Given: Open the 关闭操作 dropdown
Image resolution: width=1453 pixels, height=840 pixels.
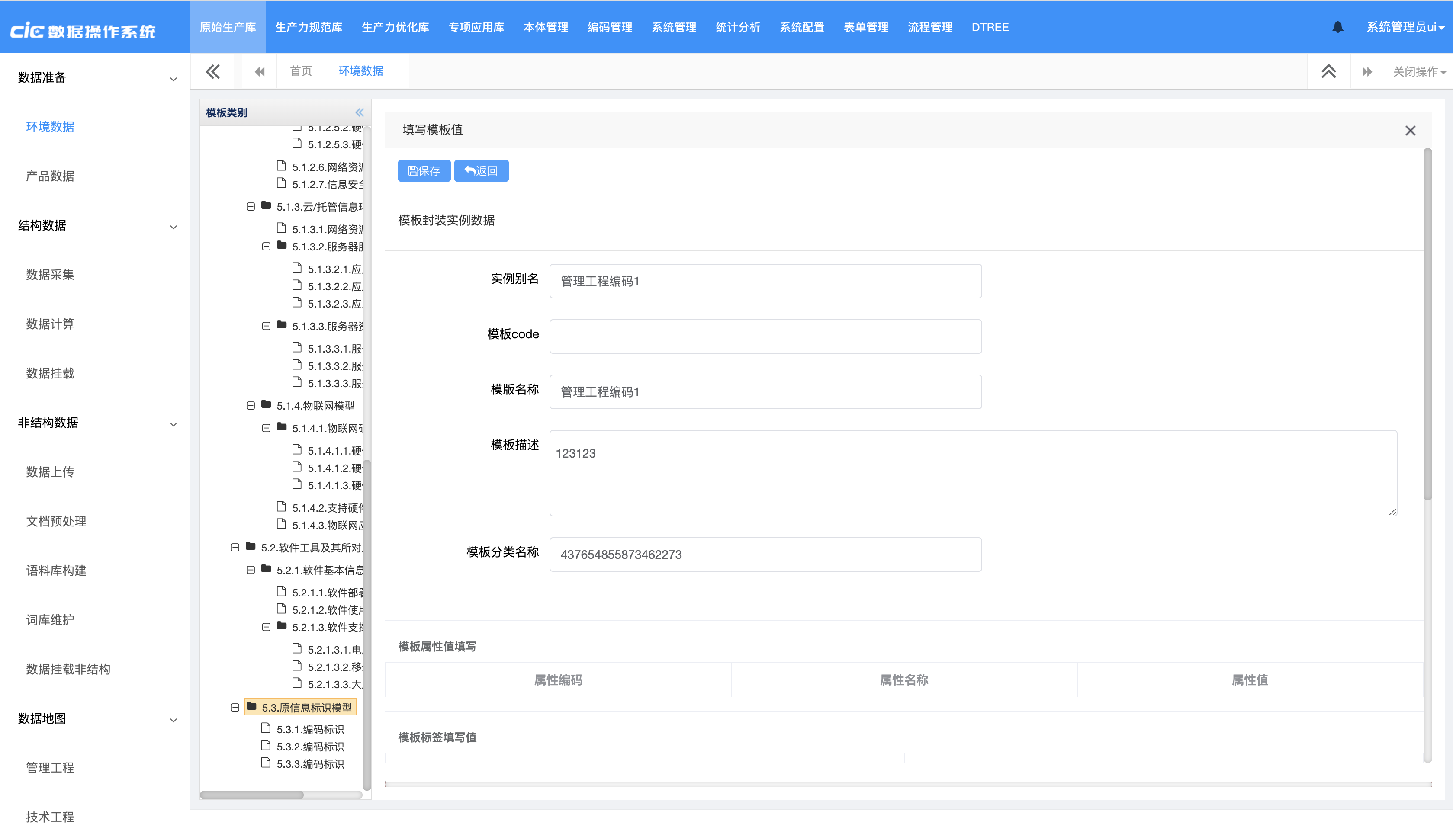Looking at the screenshot, I should 1418,71.
